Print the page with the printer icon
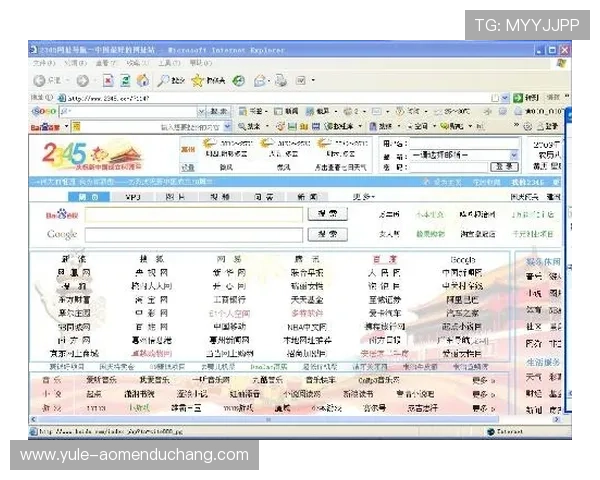Image resolution: width=600 pixels, height=480 pixels. (x=281, y=80)
